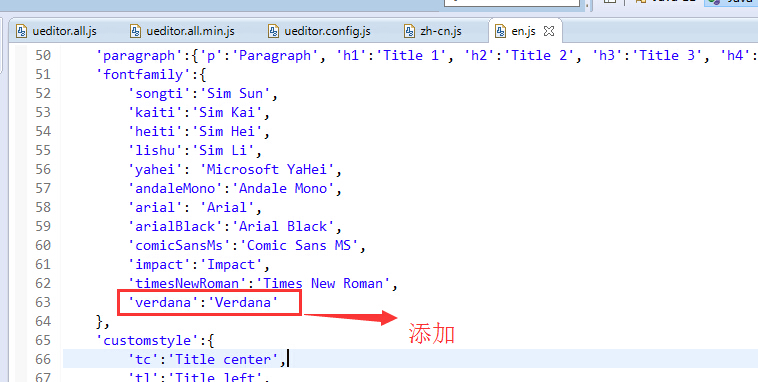This screenshot has height=382, width=758.
Task: Click the file icon on the ueditor.all.min.js tab
Action: coord(135,31)
